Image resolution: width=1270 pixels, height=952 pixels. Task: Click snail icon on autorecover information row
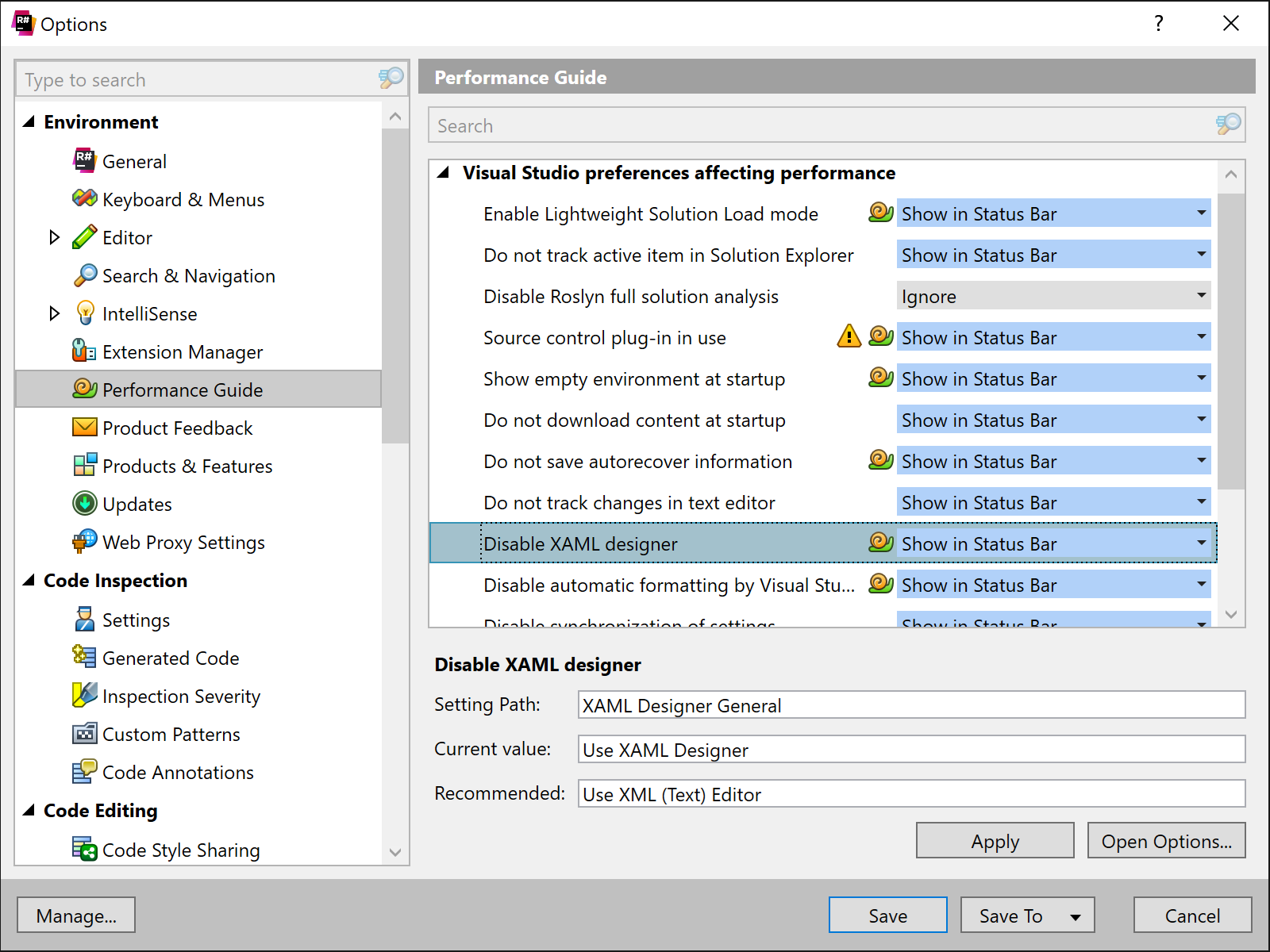tap(881, 460)
